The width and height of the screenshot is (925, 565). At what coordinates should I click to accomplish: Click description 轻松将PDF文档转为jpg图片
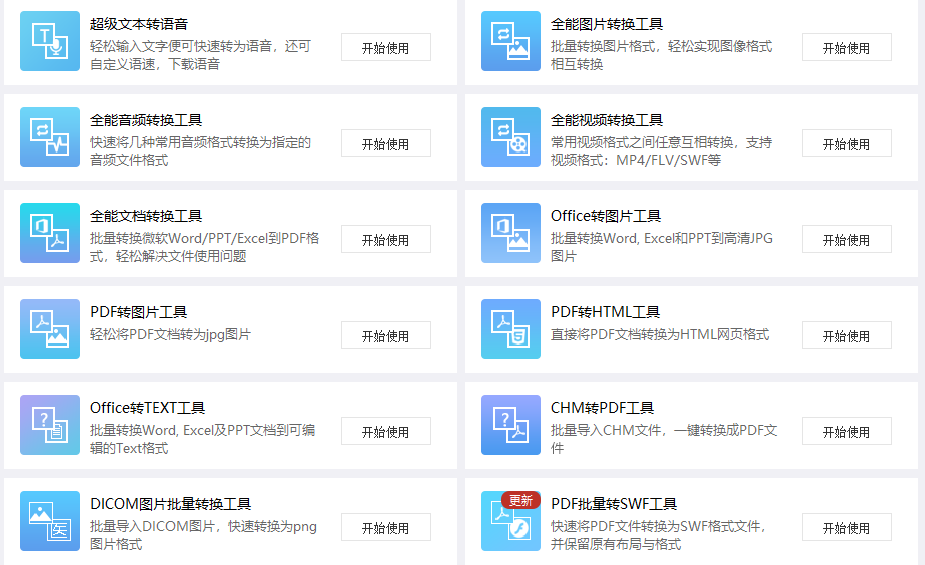(x=170, y=334)
